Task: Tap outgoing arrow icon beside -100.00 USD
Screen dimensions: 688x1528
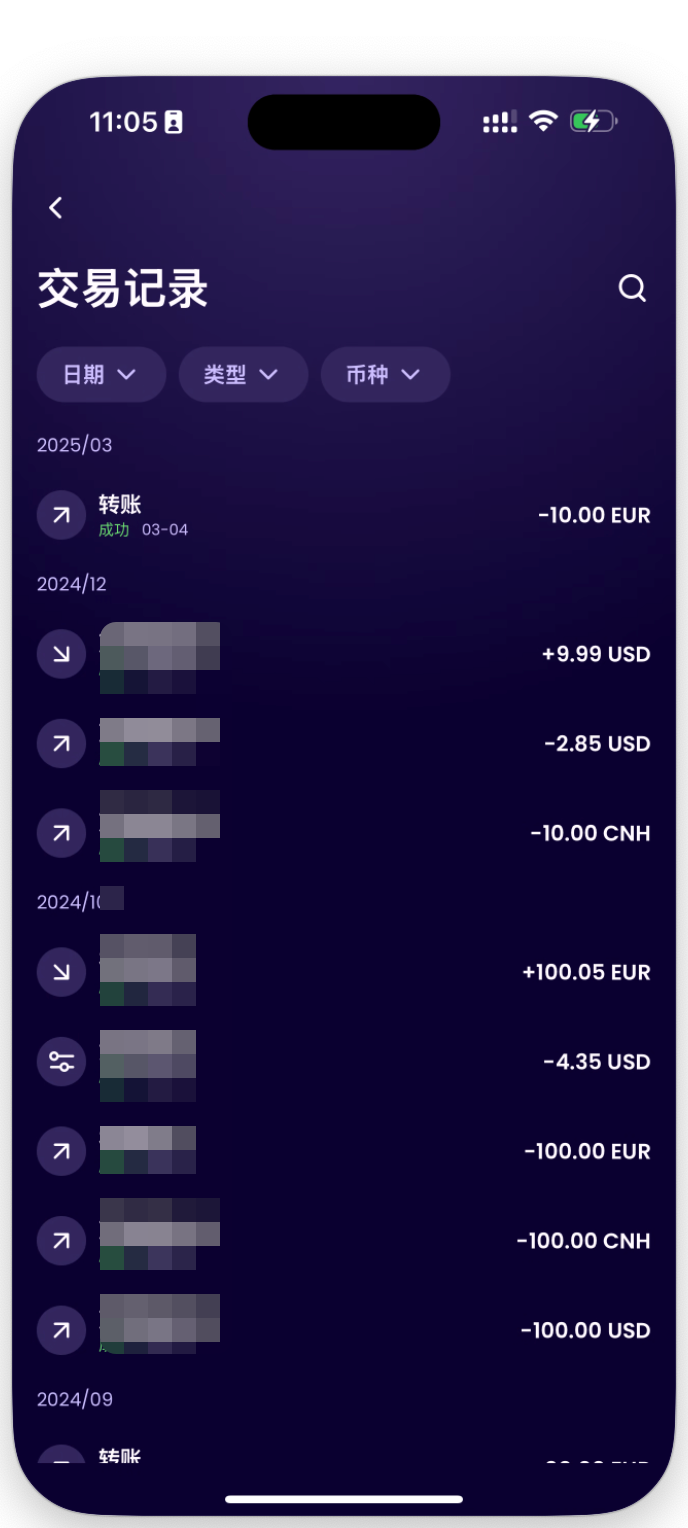Action: (61, 1331)
